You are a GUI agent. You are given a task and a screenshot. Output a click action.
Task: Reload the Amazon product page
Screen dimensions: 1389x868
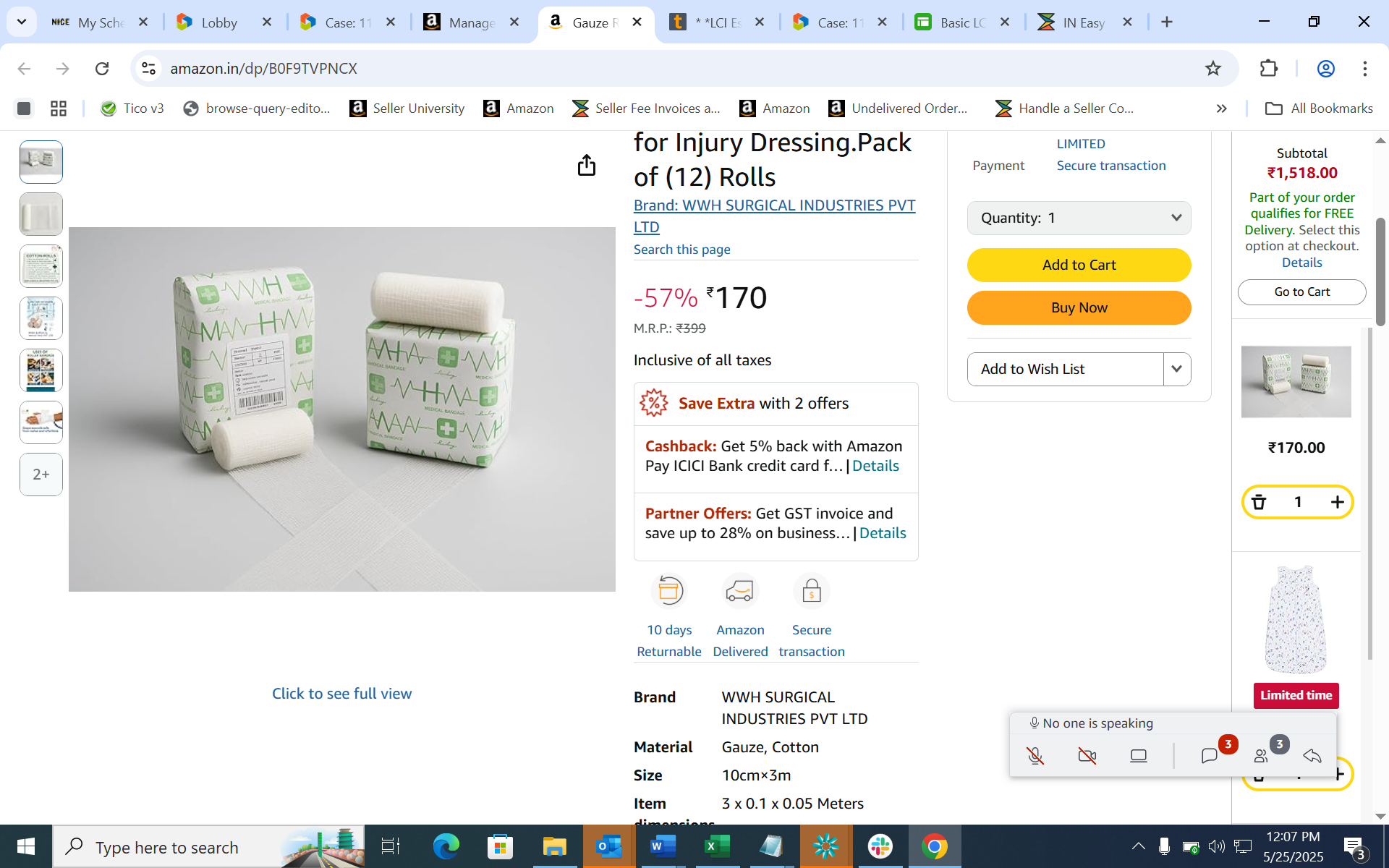[102, 69]
